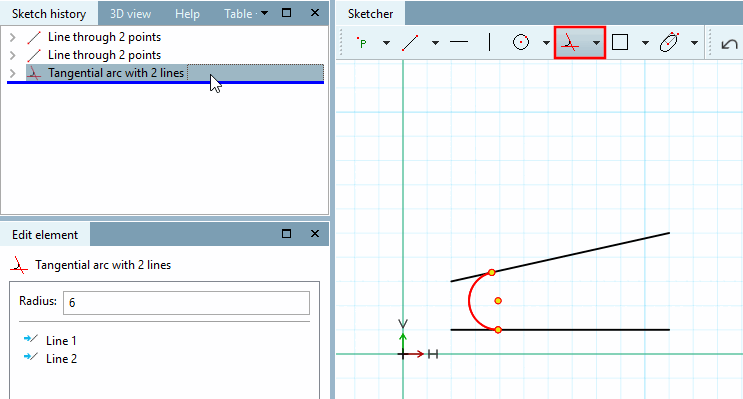This screenshot has height=399, width=743.
Task: Select the Circle tool icon
Action: (x=521, y=42)
